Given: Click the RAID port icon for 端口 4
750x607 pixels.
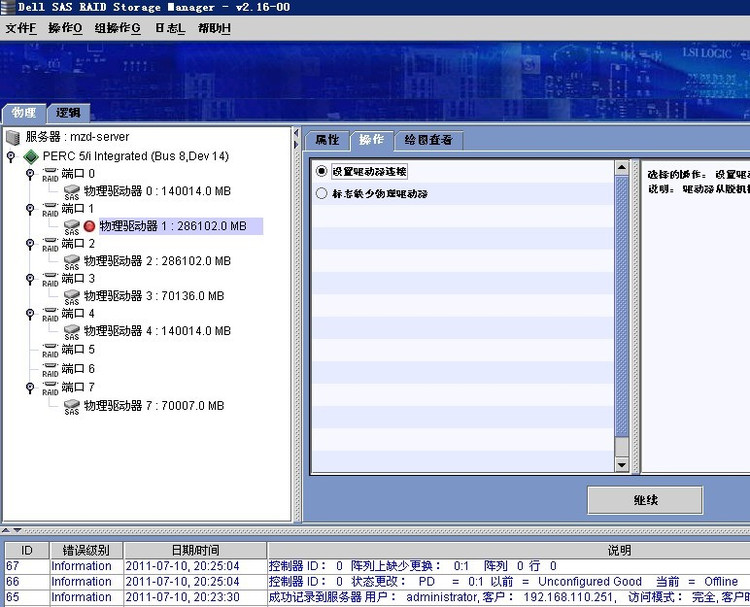Looking at the screenshot, I should click(x=50, y=314).
